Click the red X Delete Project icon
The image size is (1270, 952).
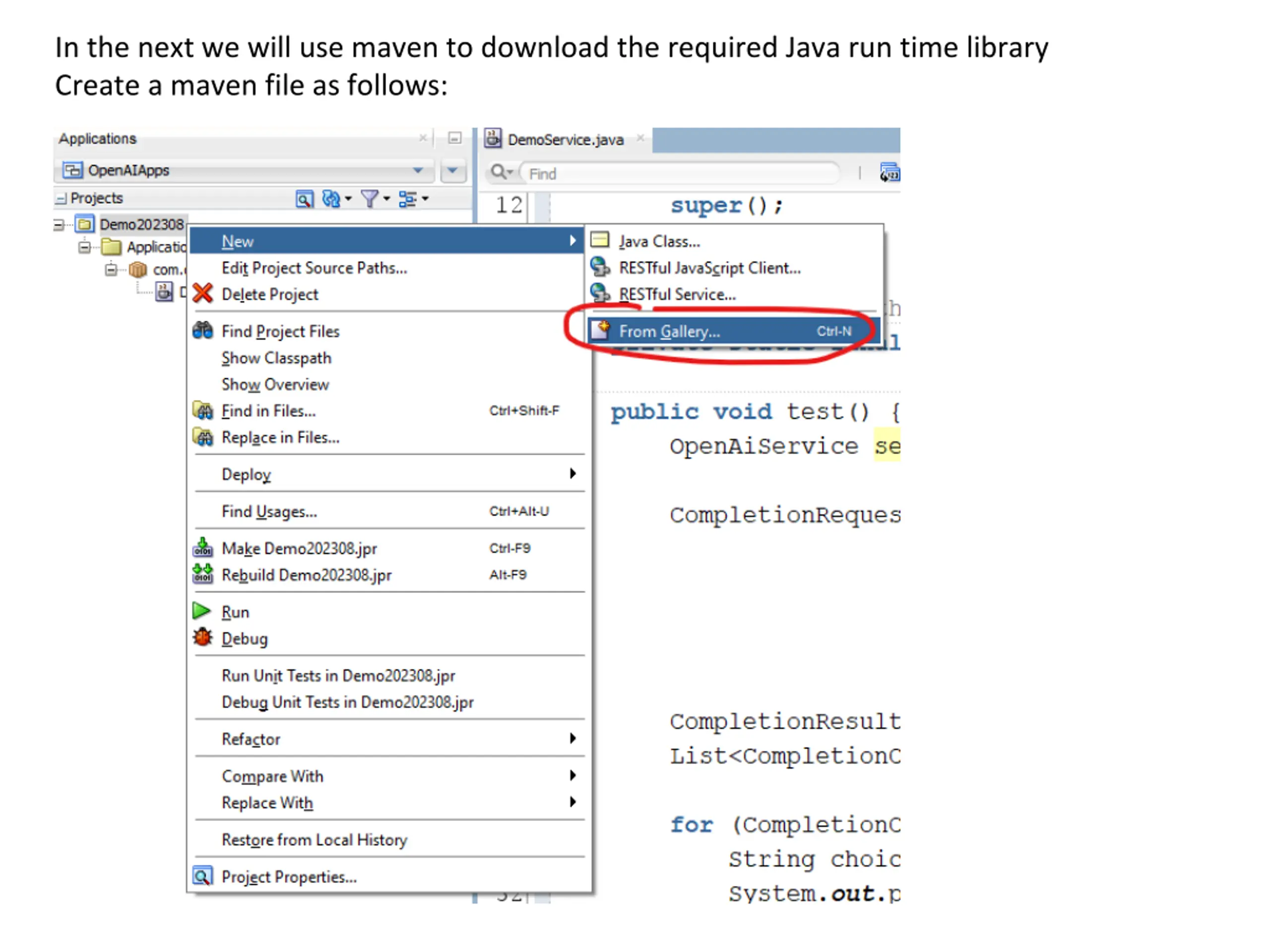[x=202, y=293]
